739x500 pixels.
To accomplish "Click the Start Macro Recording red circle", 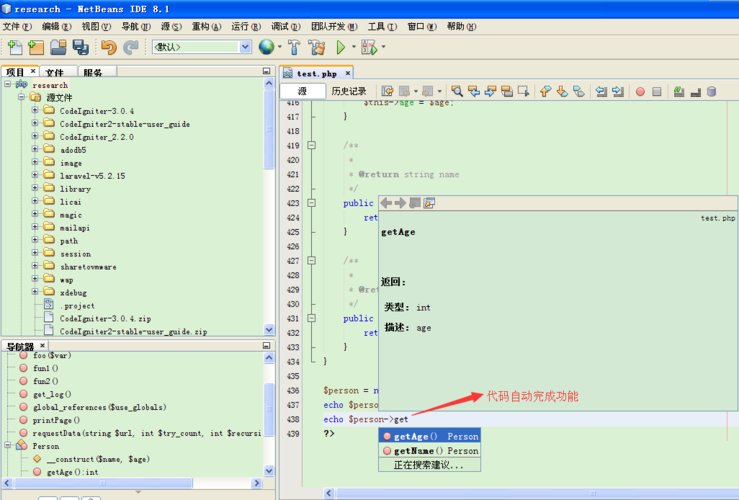I will [640, 91].
